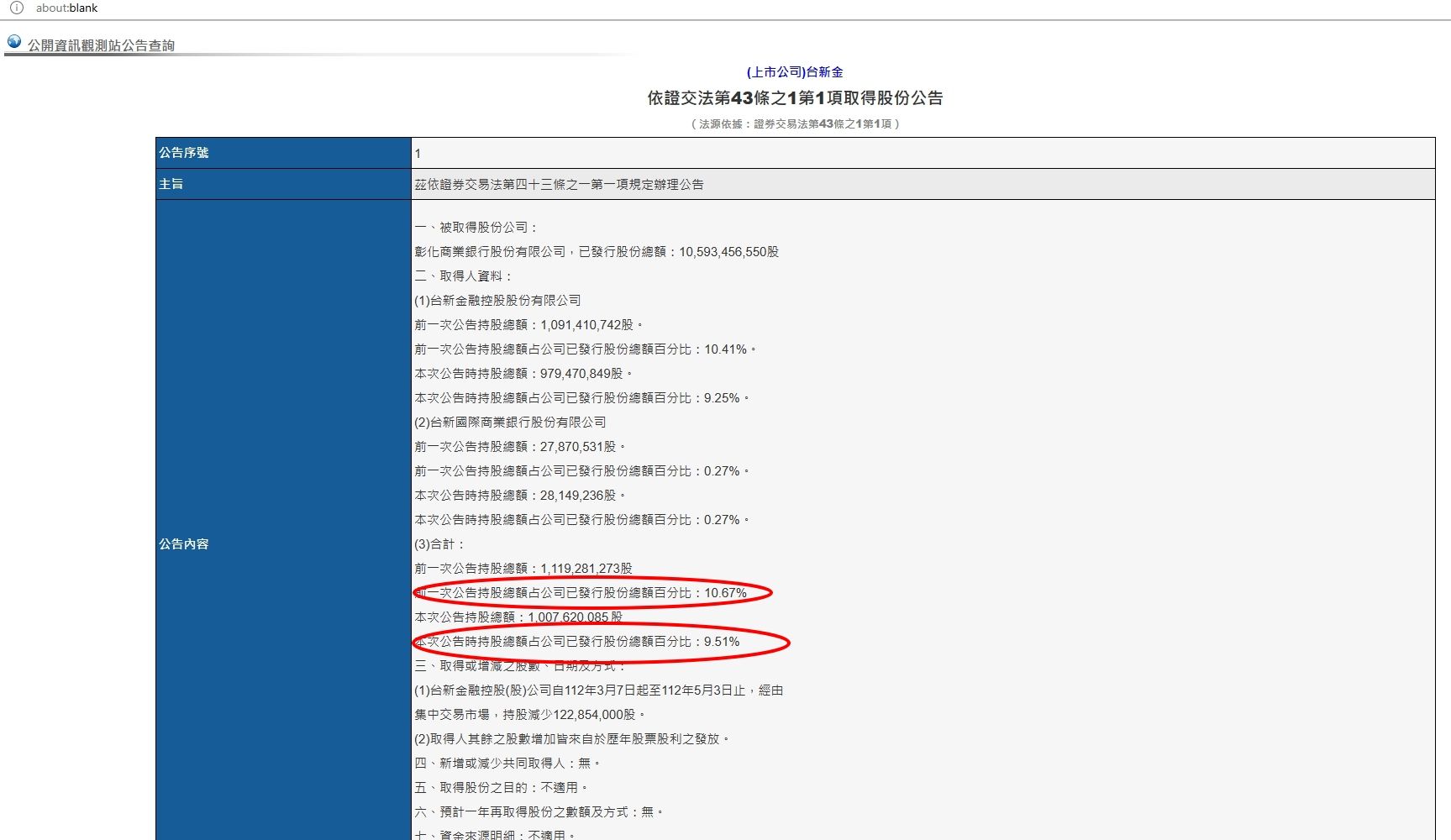The width and height of the screenshot is (1451, 840).
Task: Click the previous holdings line 1,091,410,742股
Action: click(528, 324)
